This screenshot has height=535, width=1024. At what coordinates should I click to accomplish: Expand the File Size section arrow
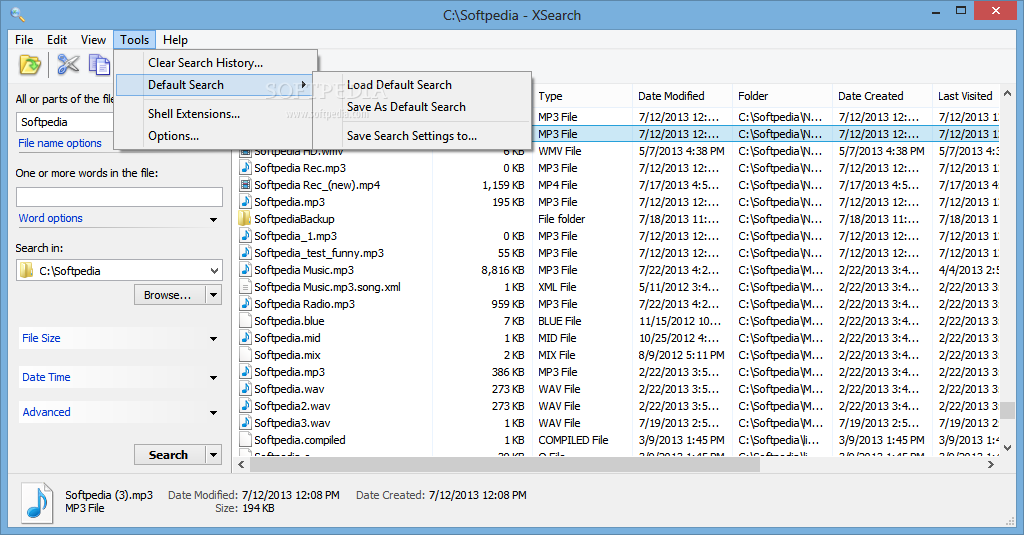click(214, 339)
